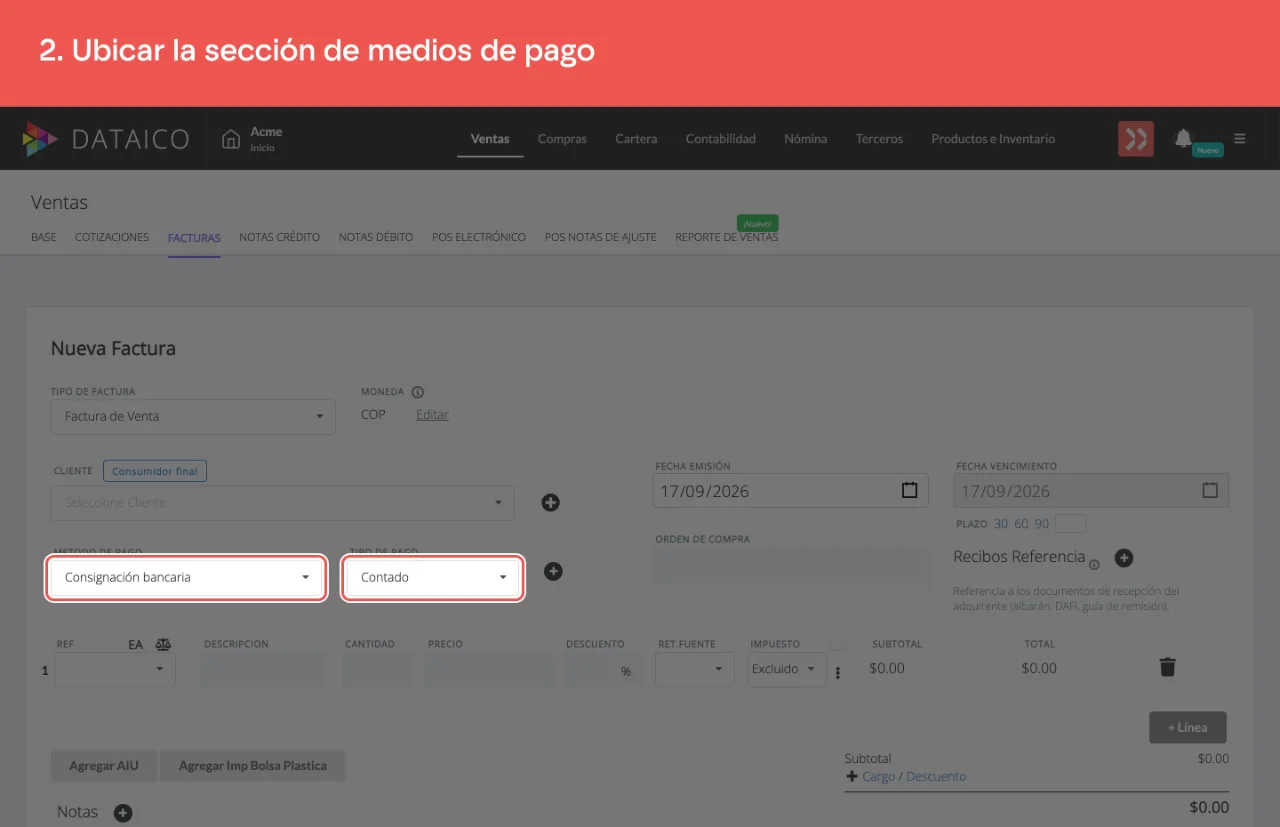The width and height of the screenshot is (1280, 827).
Task: Open the Impuesto Excluido dropdown
Action: click(x=787, y=669)
